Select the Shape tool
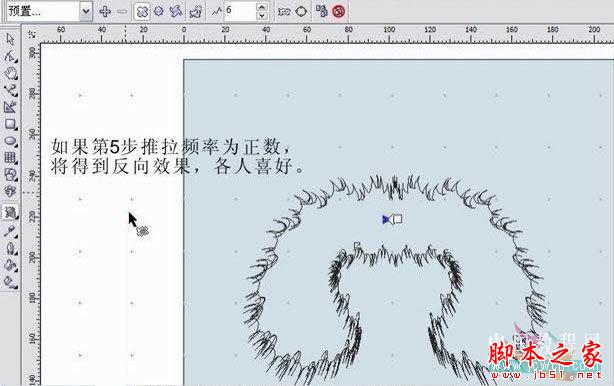This screenshot has height=386, width=614. point(10,56)
